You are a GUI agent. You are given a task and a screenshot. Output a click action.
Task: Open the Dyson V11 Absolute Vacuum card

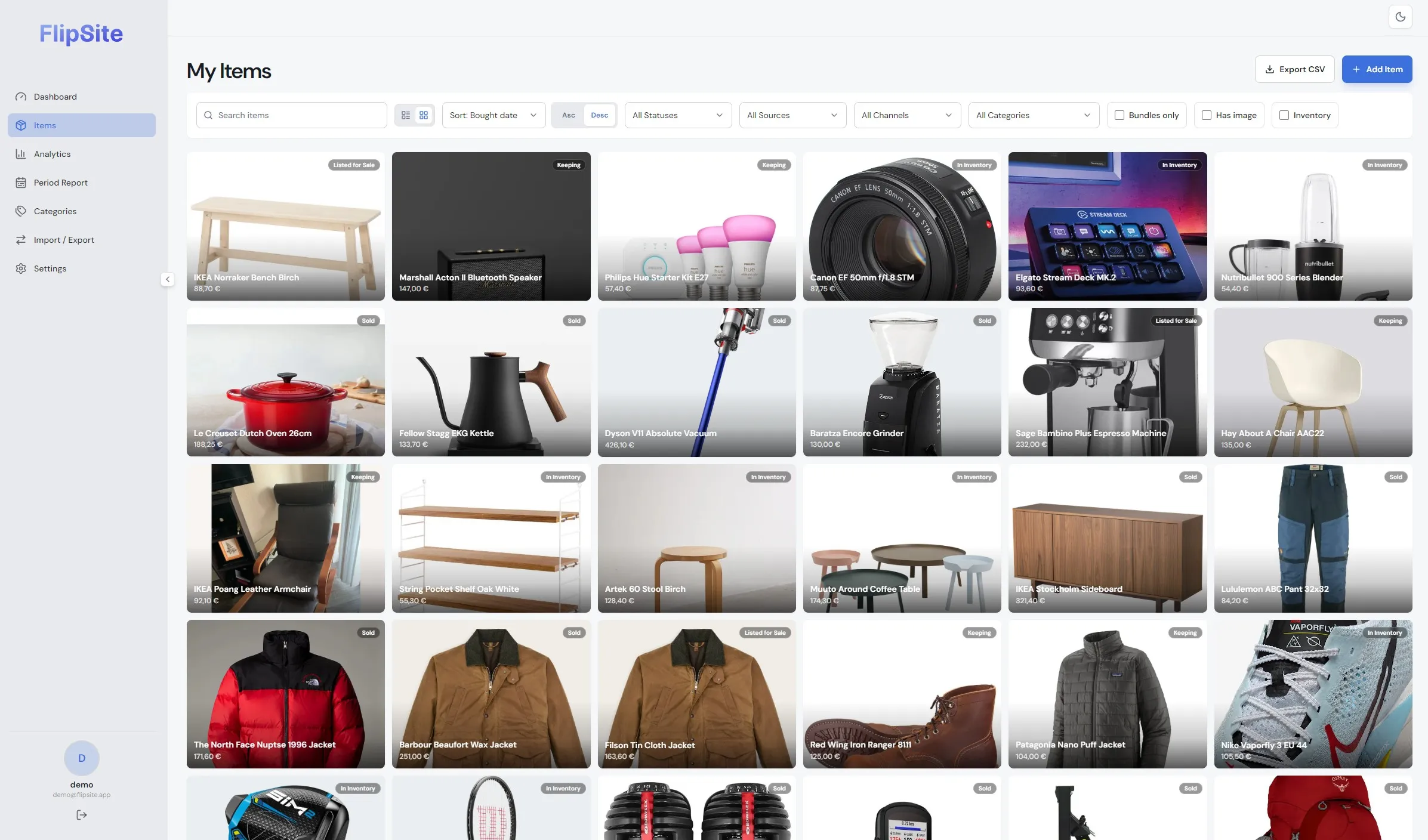pos(696,382)
